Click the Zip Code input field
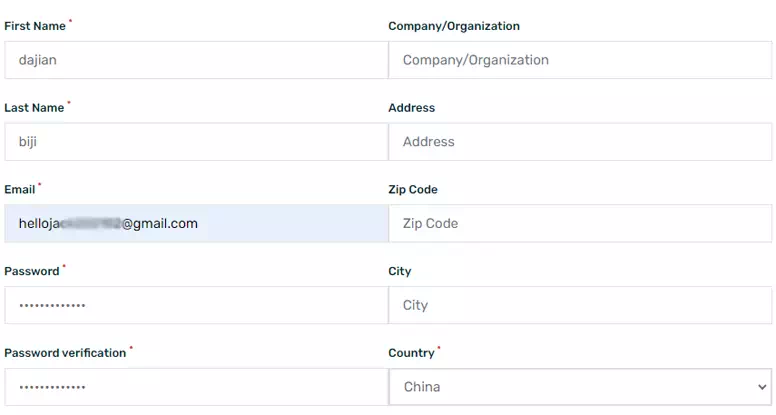The width and height of the screenshot is (776, 415). click(x=580, y=224)
